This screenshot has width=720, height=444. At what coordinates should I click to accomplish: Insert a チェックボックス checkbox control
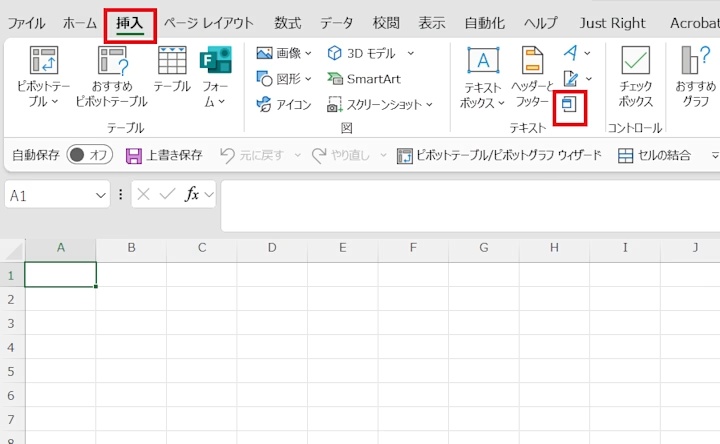636,76
